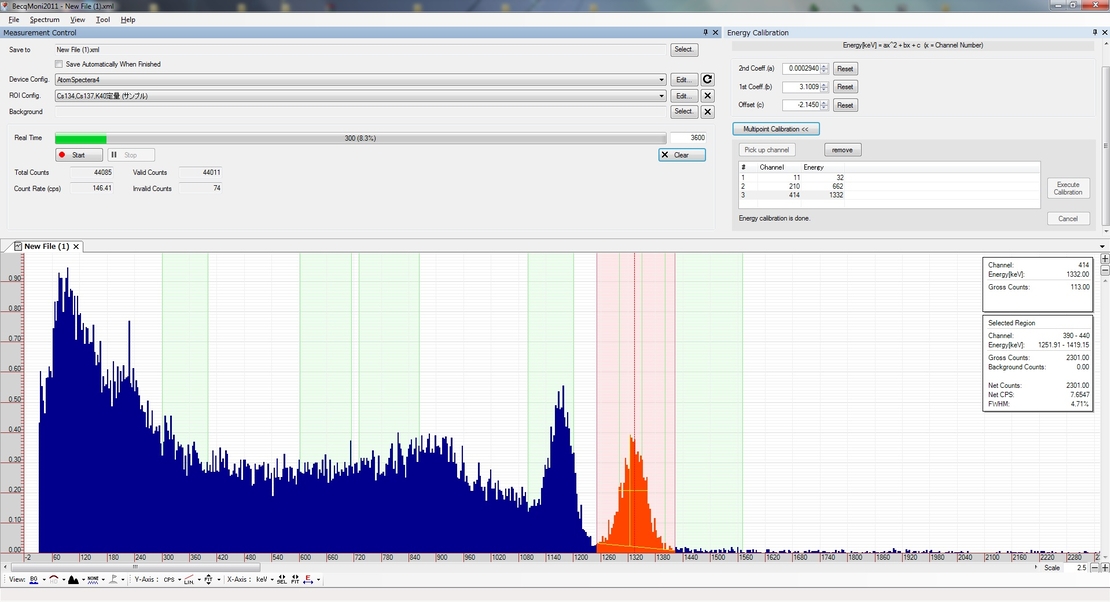Open the BG view dropdown arrow
The height and width of the screenshot is (602, 1110).
pyautogui.click(x=44, y=579)
